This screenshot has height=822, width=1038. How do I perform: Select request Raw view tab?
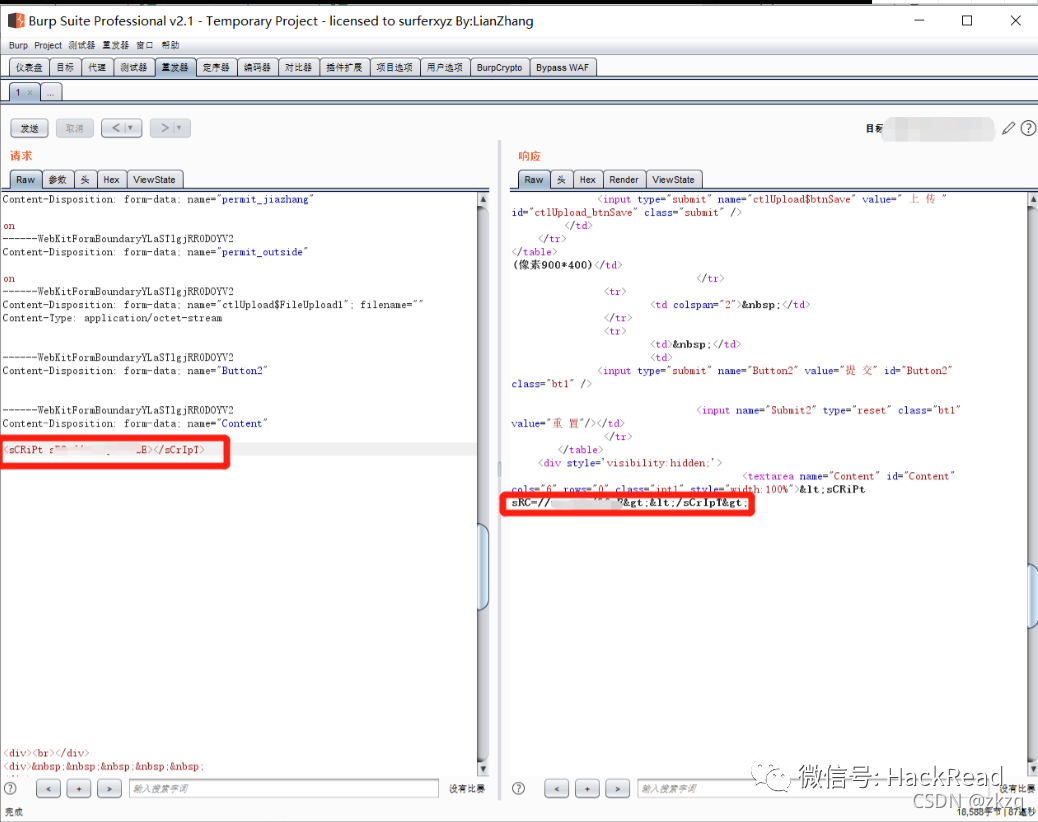tap(26, 179)
